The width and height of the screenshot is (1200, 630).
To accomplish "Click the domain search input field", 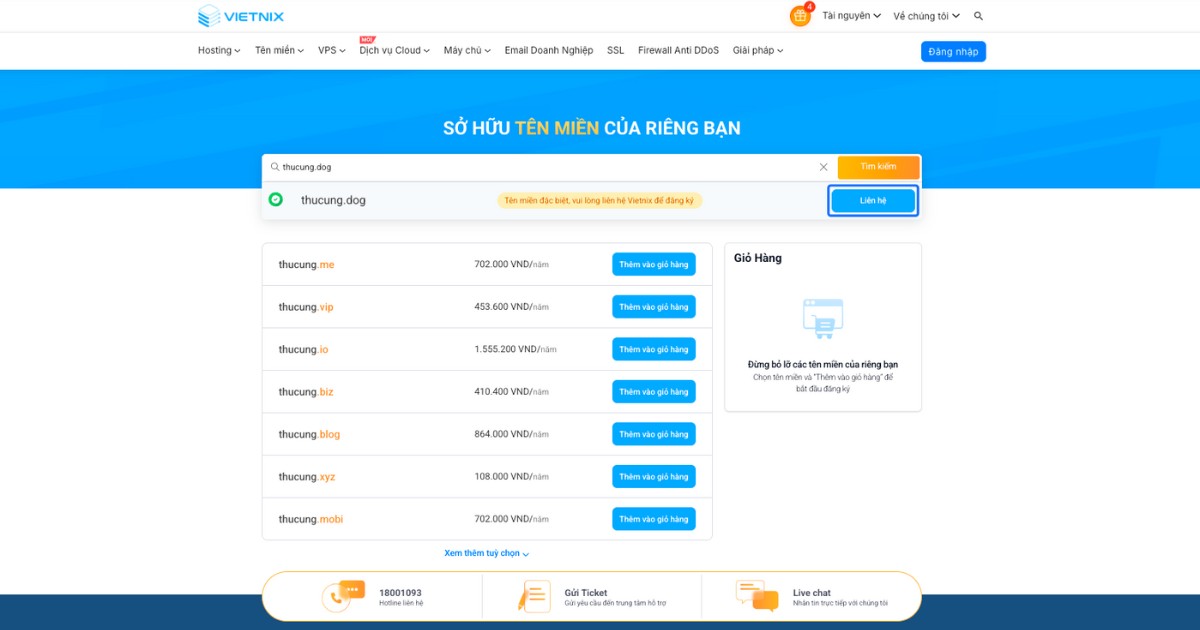I will coord(500,166).
